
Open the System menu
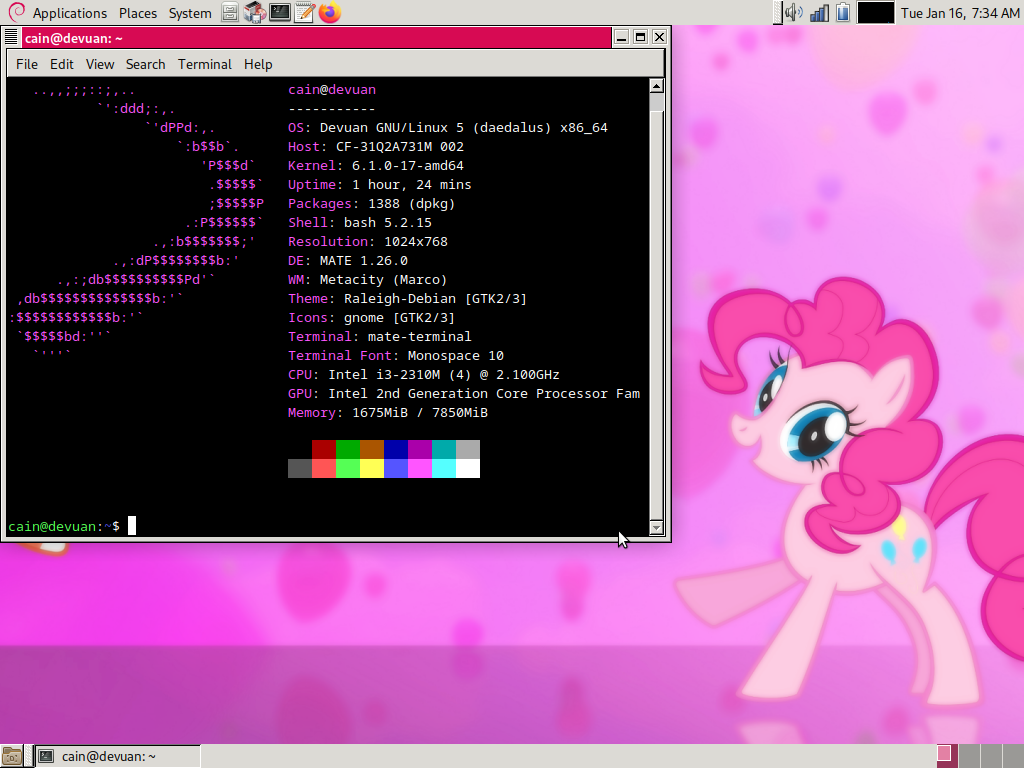click(190, 13)
